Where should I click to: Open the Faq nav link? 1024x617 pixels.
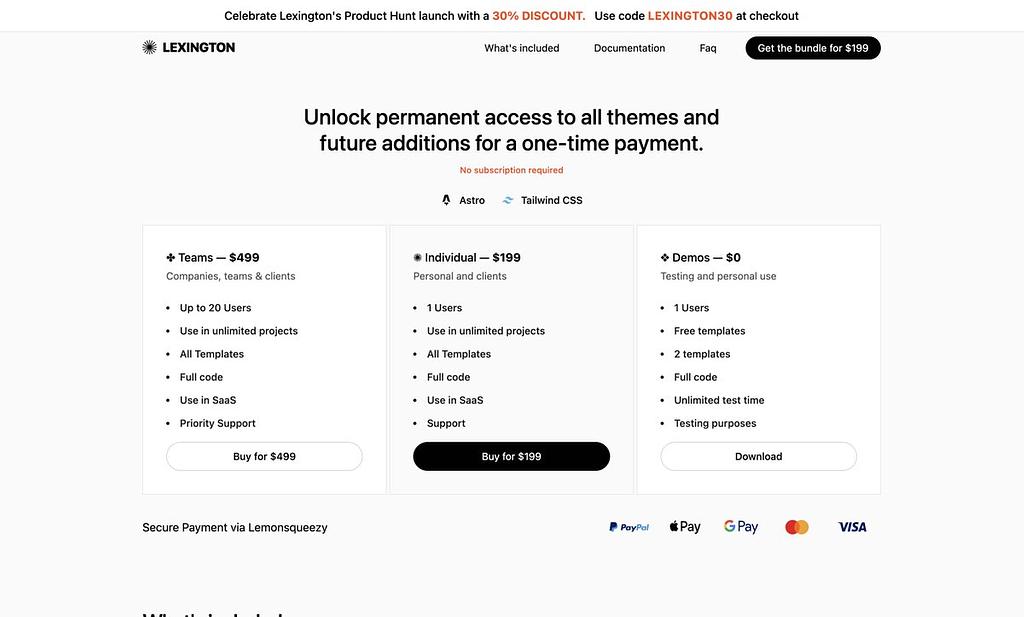click(x=708, y=48)
